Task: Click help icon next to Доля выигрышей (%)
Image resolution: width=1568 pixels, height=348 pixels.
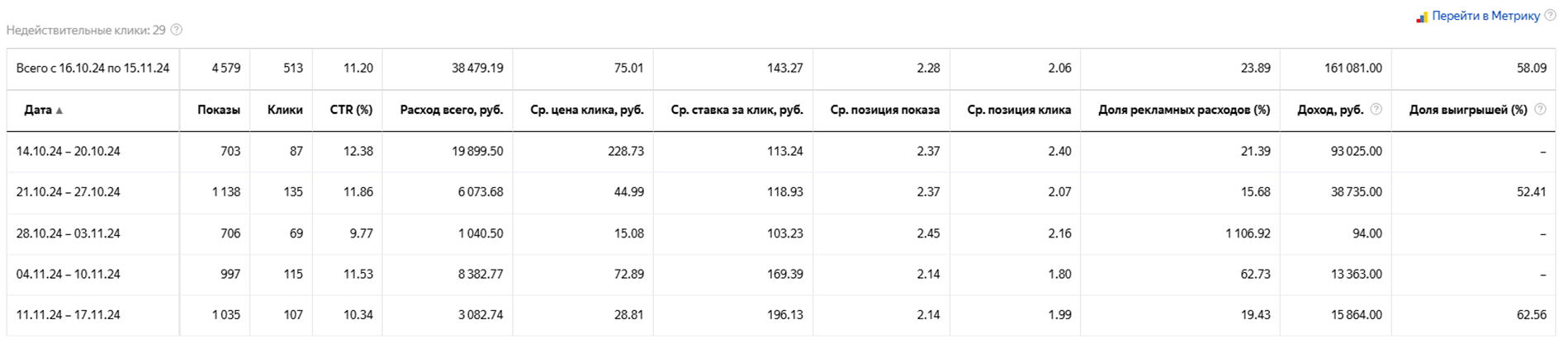Action: (x=1540, y=110)
